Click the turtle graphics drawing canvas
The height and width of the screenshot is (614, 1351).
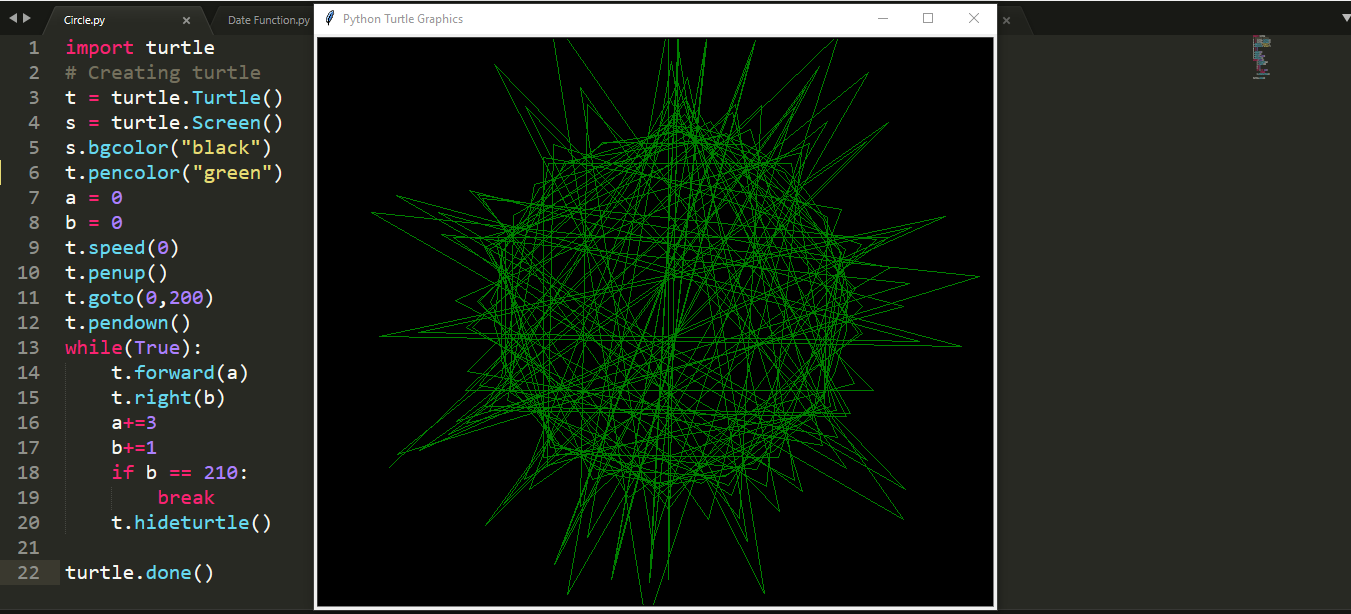(655, 320)
